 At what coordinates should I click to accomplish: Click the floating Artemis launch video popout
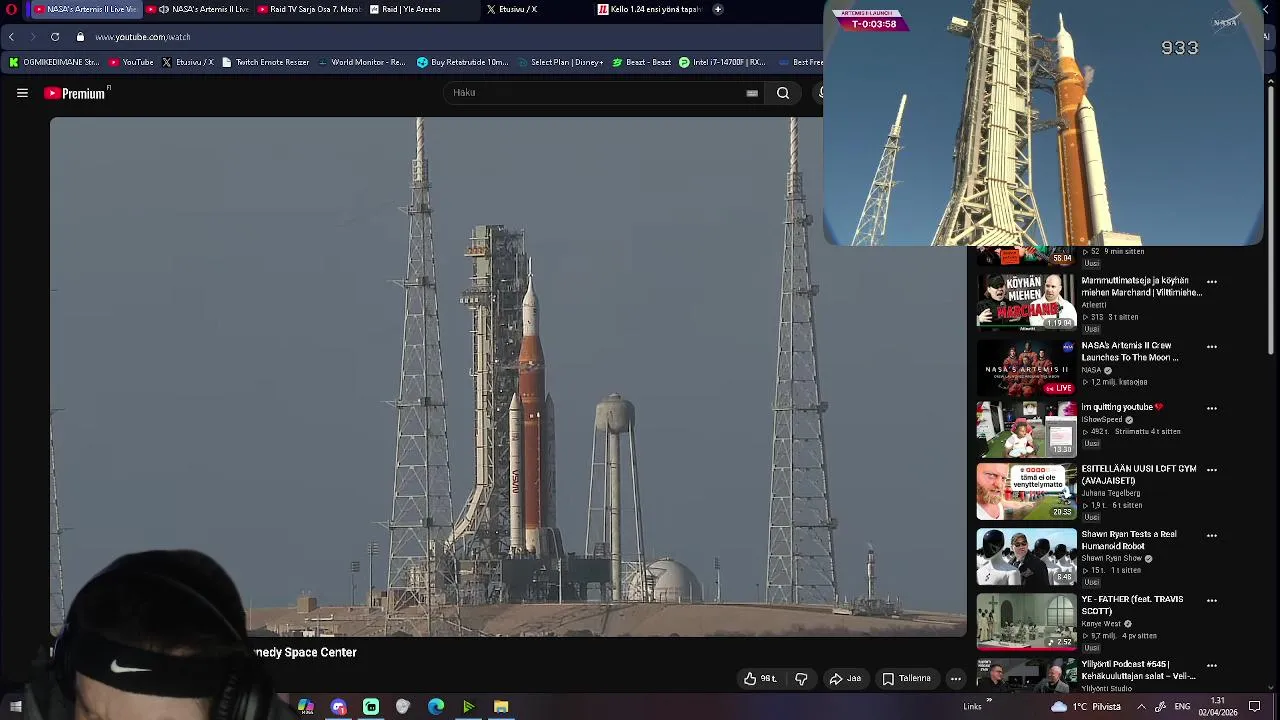tap(1043, 123)
